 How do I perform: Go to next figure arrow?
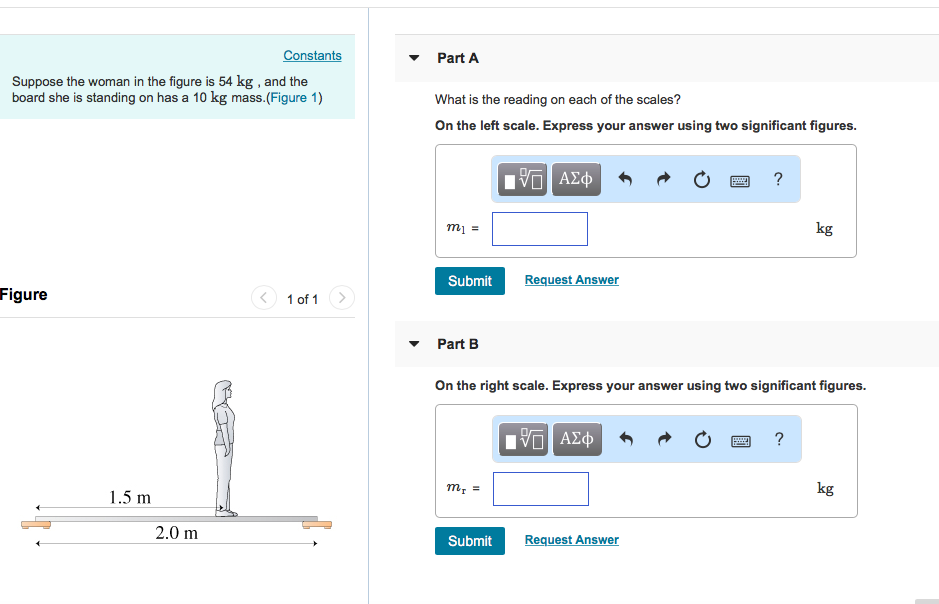point(341,298)
